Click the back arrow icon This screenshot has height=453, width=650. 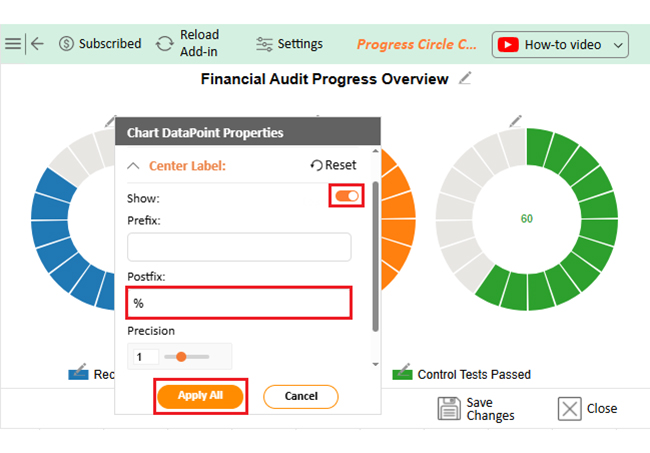coord(37,44)
